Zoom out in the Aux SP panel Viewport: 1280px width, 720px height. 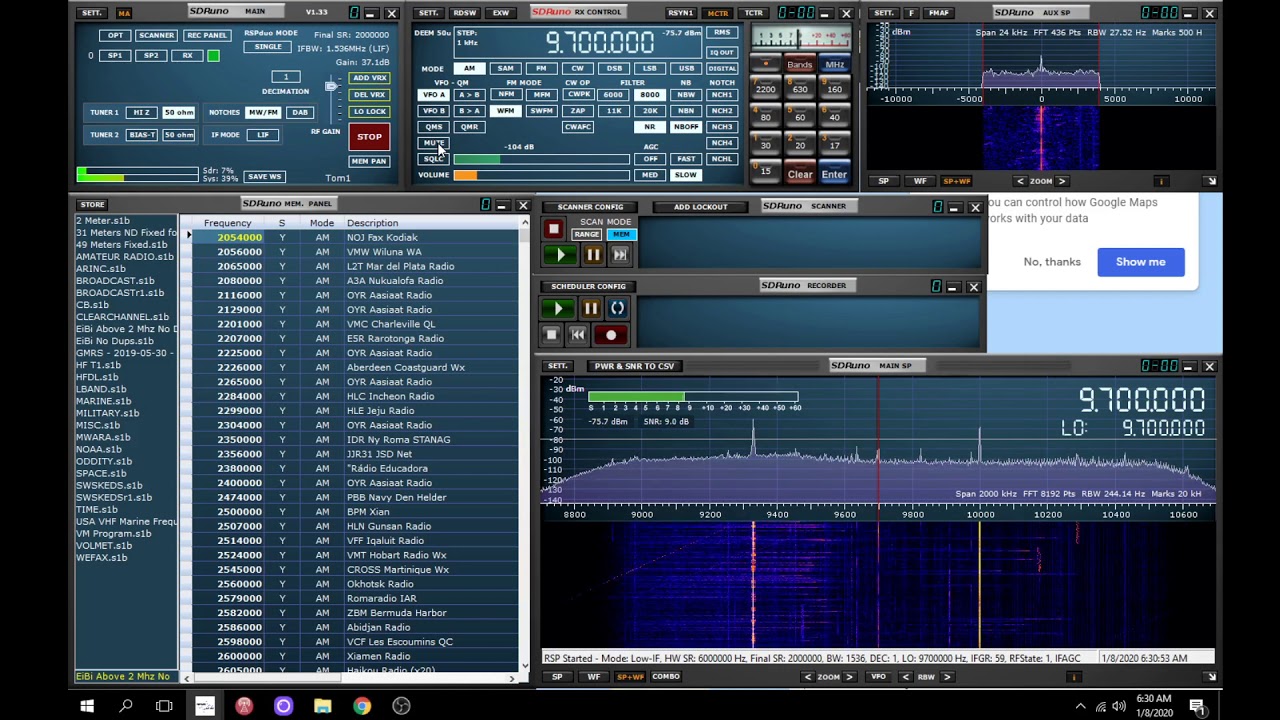(x=1020, y=181)
